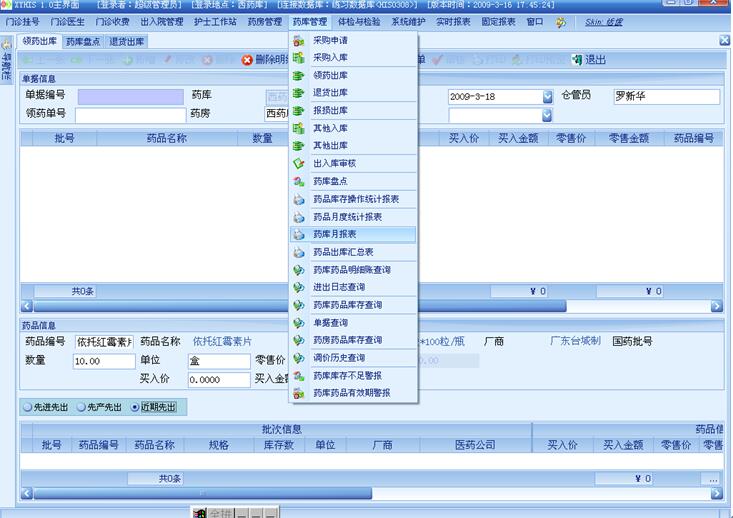Click the icon beside 药库药品有效期警报
The height and width of the screenshot is (518, 733).
pyautogui.click(x=299, y=393)
